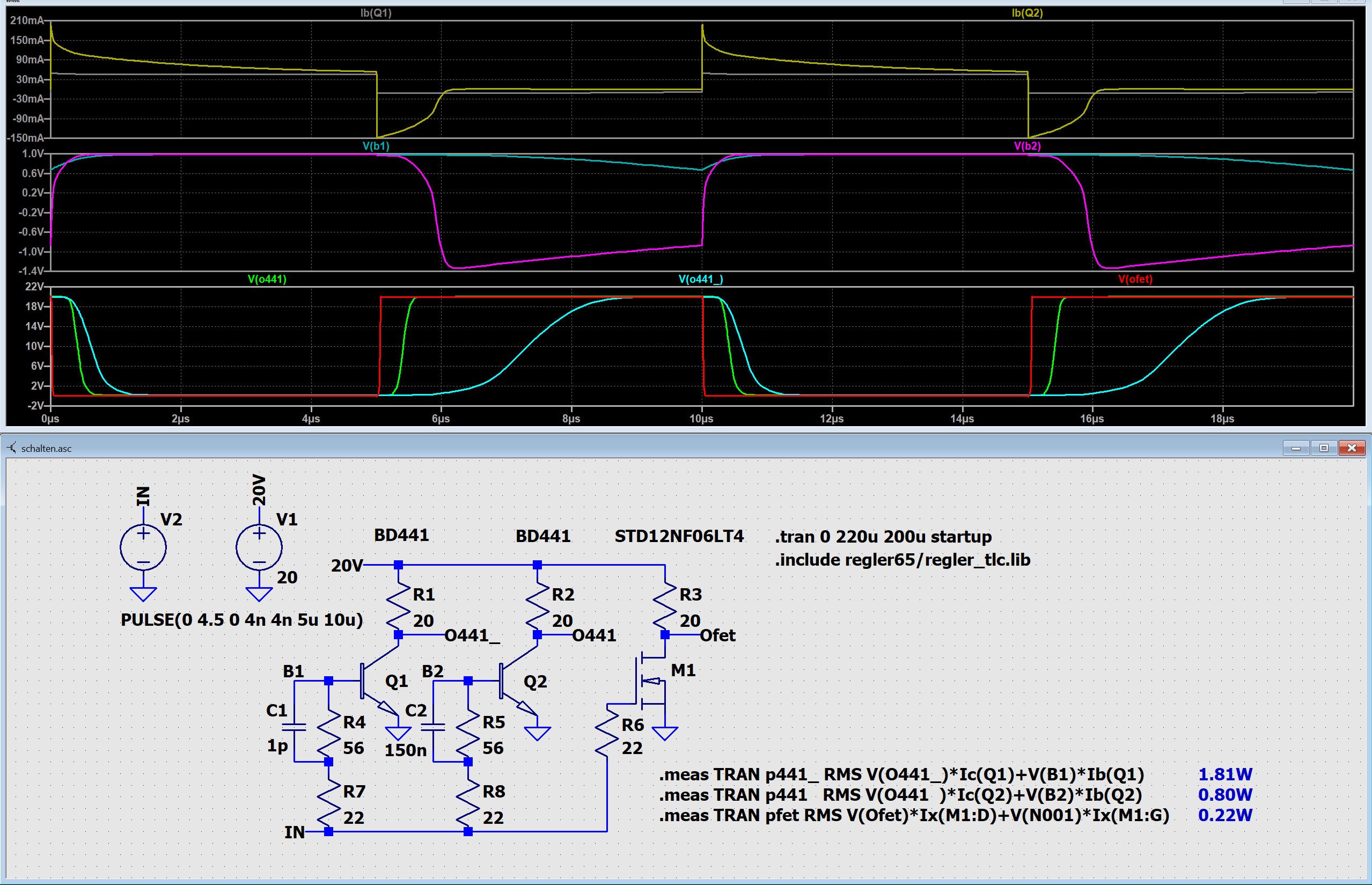Click the V(o441_) cyan trace label
Viewport: 1372px width, 885px height.
pyautogui.click(x=700, y=279)
